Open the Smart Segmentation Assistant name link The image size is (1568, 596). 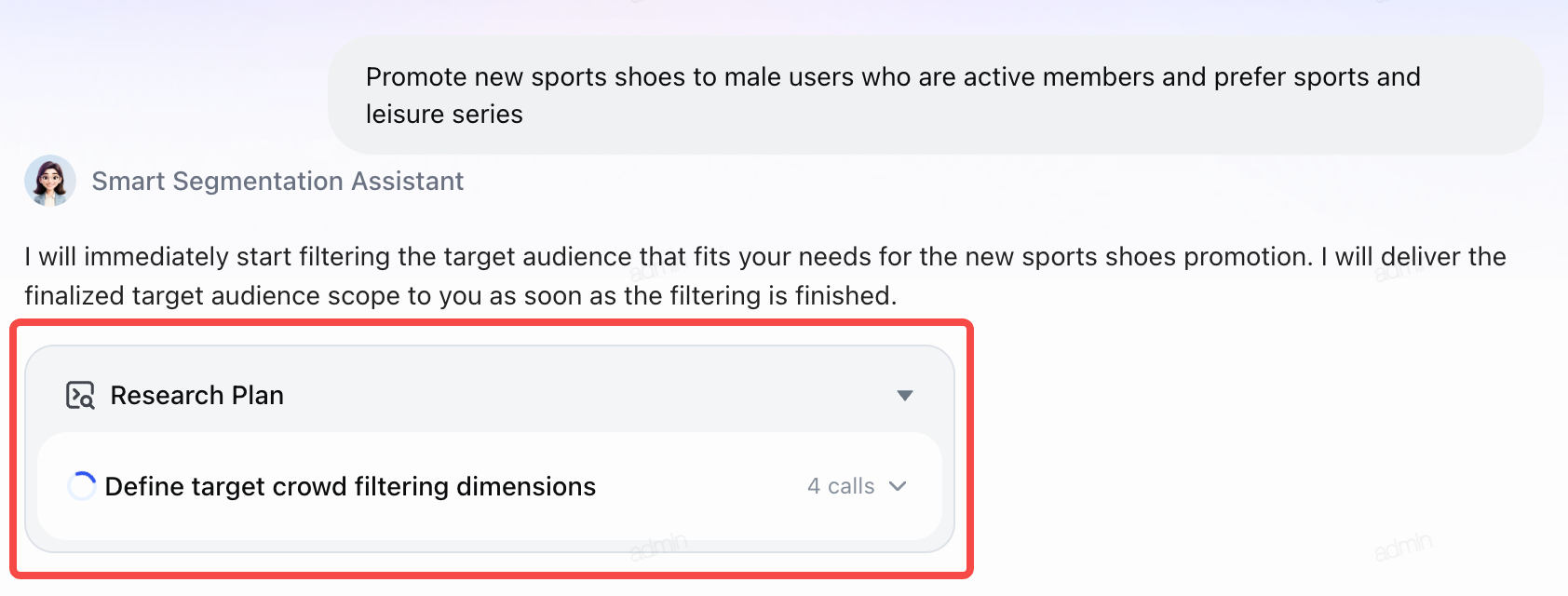[277, 181]
